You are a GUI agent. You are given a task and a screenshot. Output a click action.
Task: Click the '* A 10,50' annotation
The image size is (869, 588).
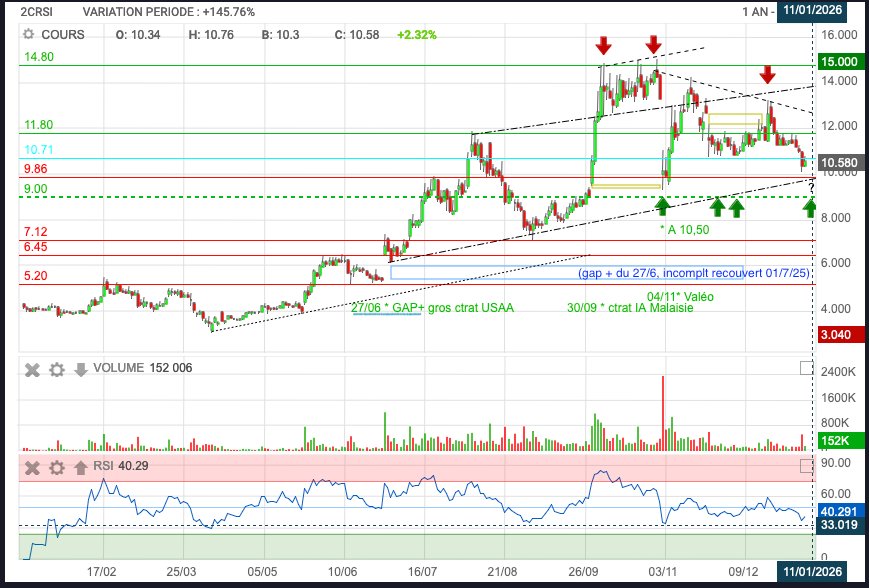[684, 229]
